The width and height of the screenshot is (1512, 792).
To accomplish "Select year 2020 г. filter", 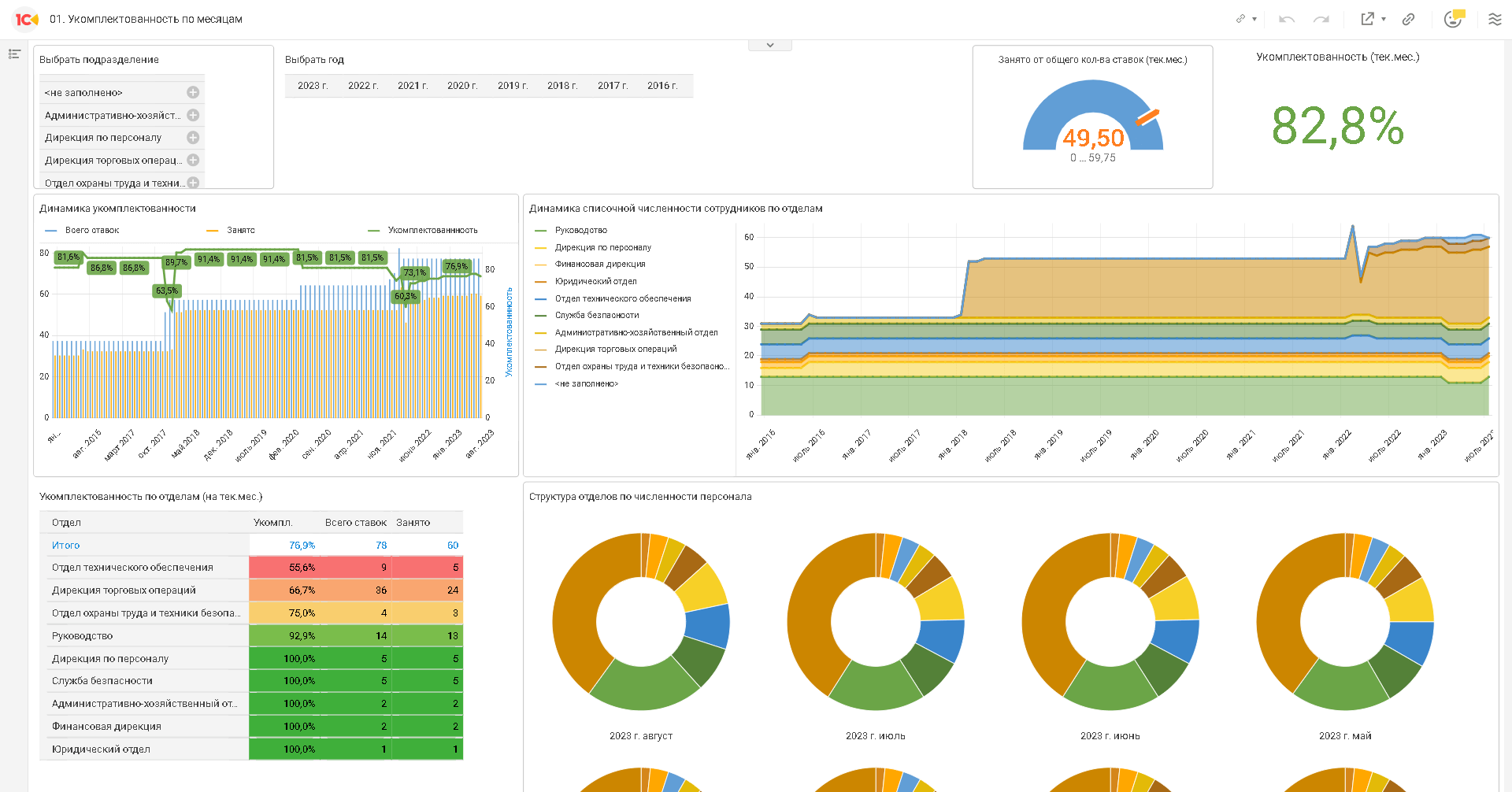I will click(x=462, y=85).
